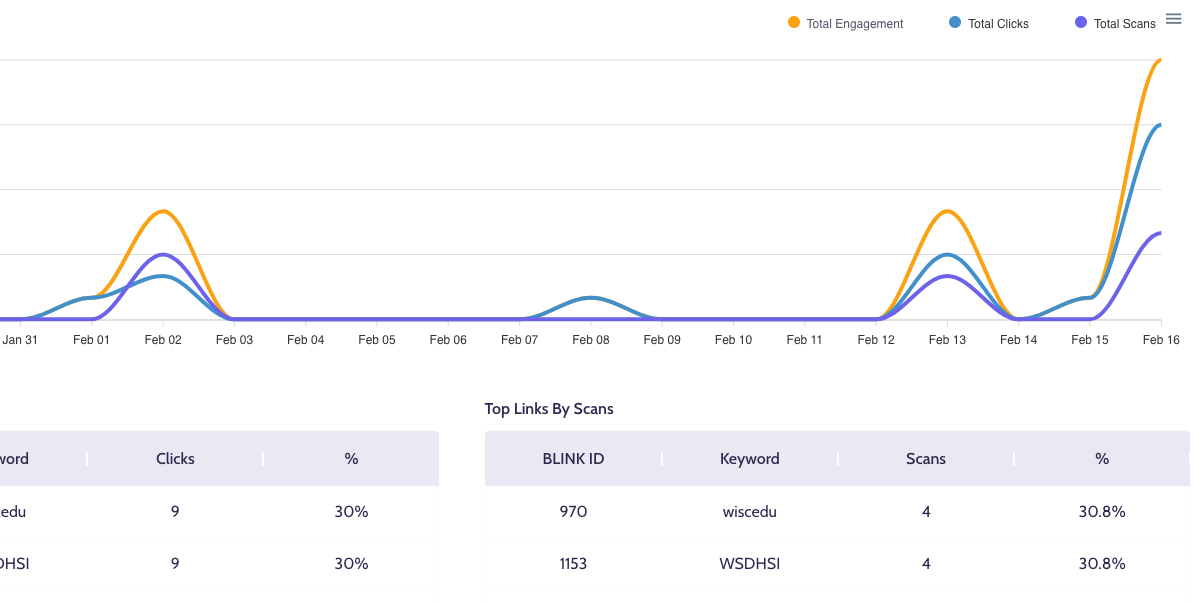Select BLINK ID 1153 row entry
Image resolution: width=1204 pixels, height=602 pixels.
point(573,563)
